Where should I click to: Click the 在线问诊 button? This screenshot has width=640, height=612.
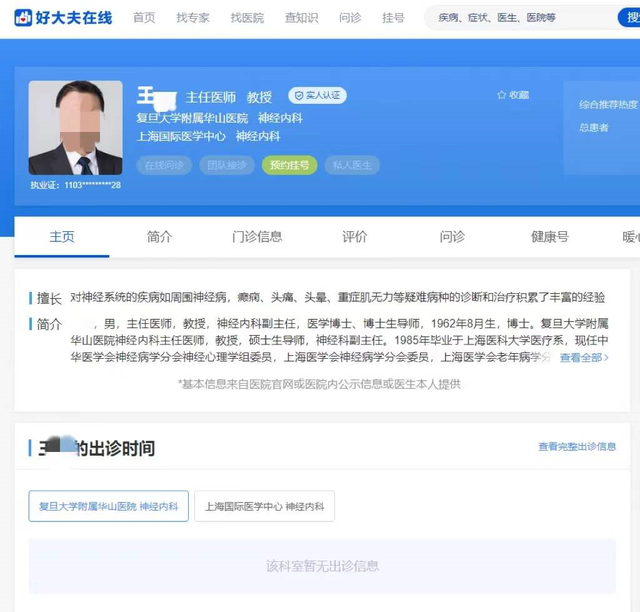(x=164, y=165)
